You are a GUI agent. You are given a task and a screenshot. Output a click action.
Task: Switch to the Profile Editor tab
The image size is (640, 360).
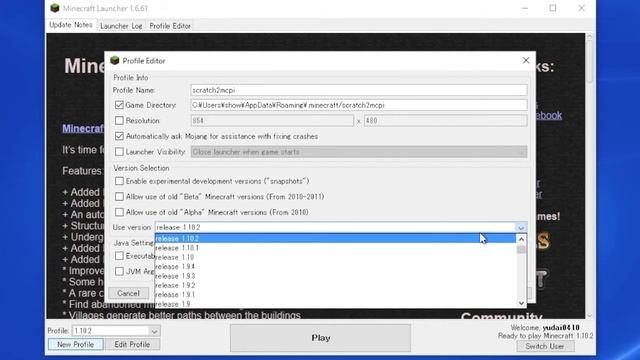[170, 26]
